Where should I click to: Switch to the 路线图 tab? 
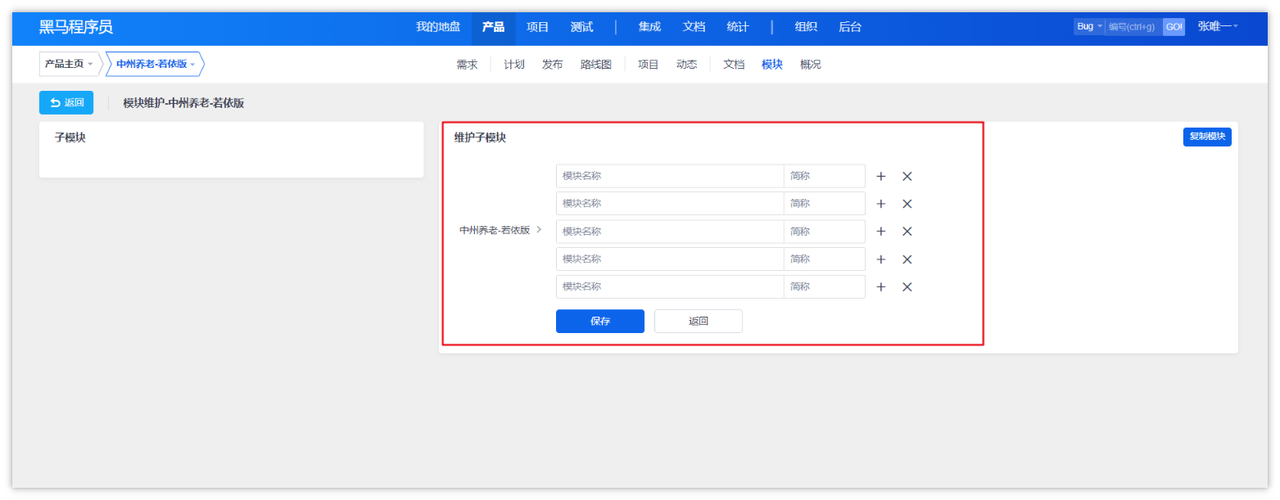(x=596, y=64)
